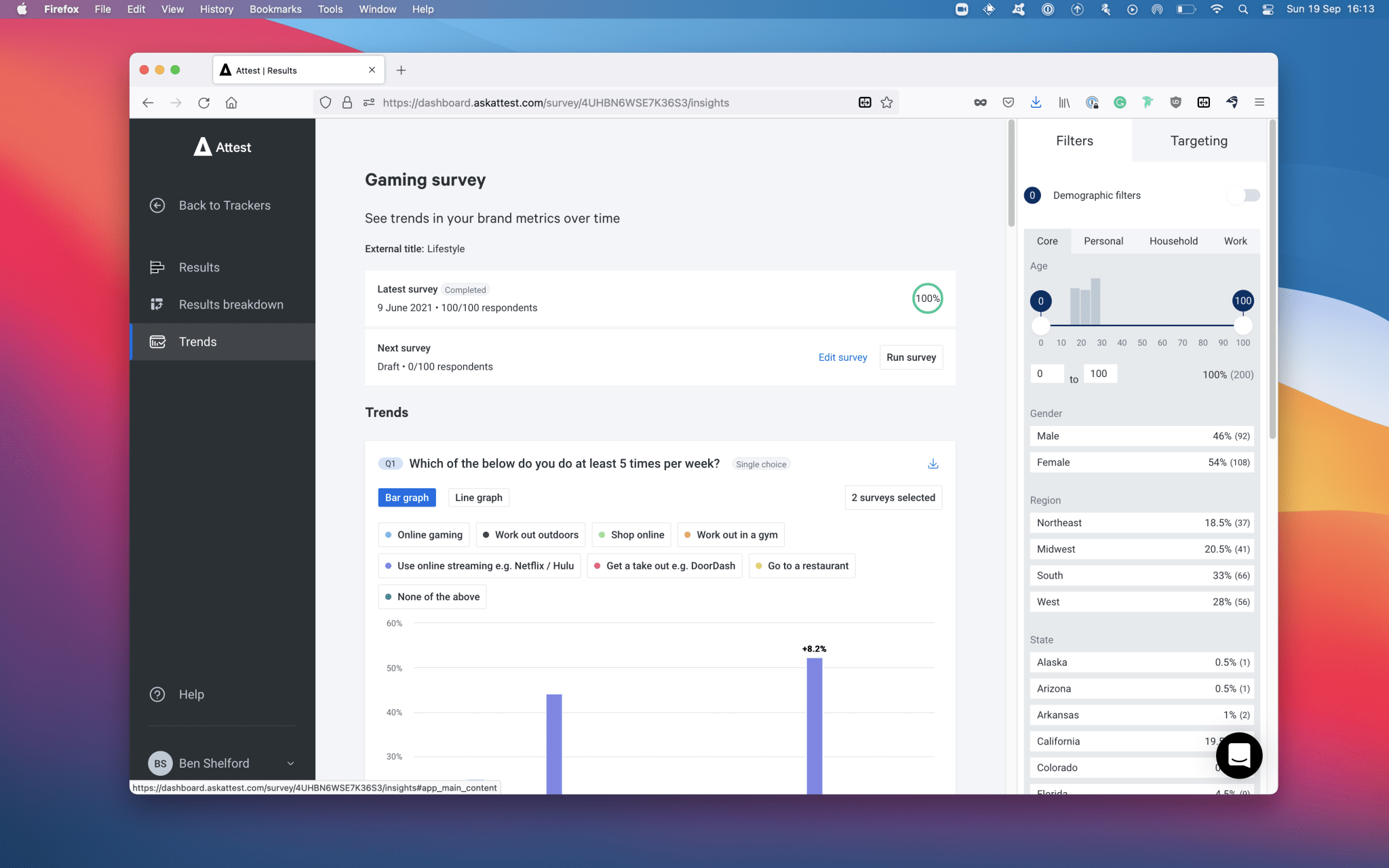The height and width of the screenshot is (868, 1389).
Task: Toggle the Work out in a gym series
Action: [x=731, y=535]
